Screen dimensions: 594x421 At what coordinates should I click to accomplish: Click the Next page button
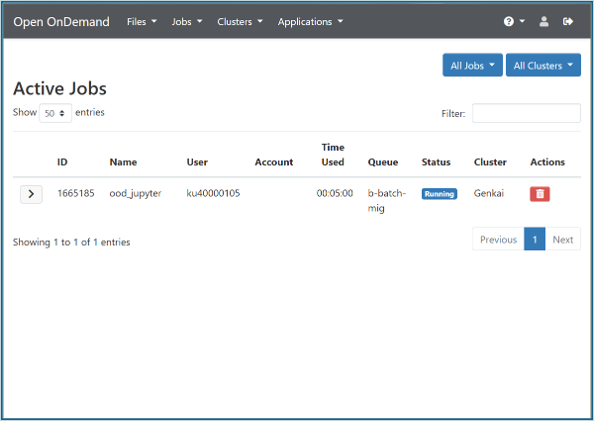tap(563, 239)
